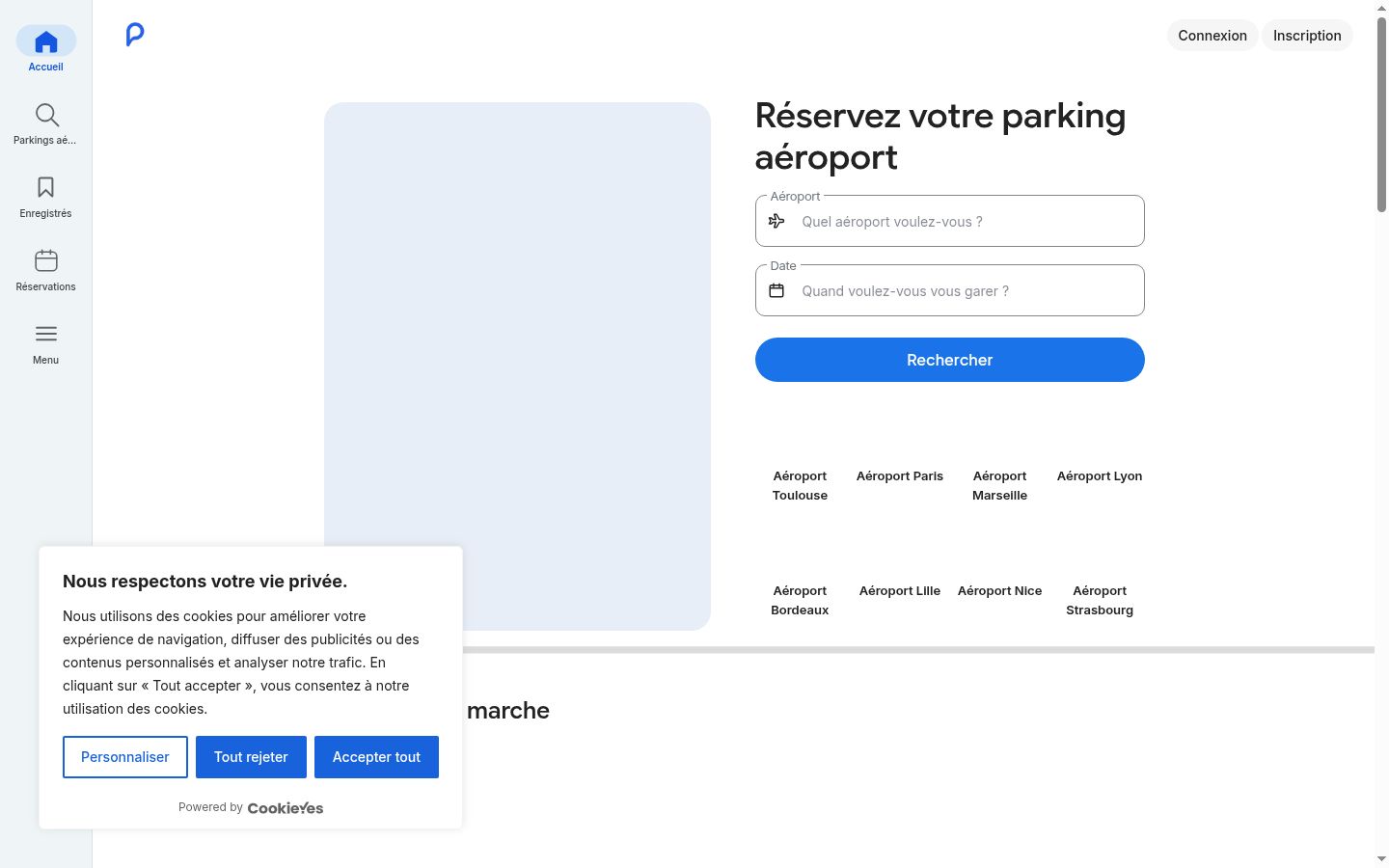This screenshot has width=1389, height=868.
Task: Open the Enregistrés bookmark icon
Action: coord(46,187)
